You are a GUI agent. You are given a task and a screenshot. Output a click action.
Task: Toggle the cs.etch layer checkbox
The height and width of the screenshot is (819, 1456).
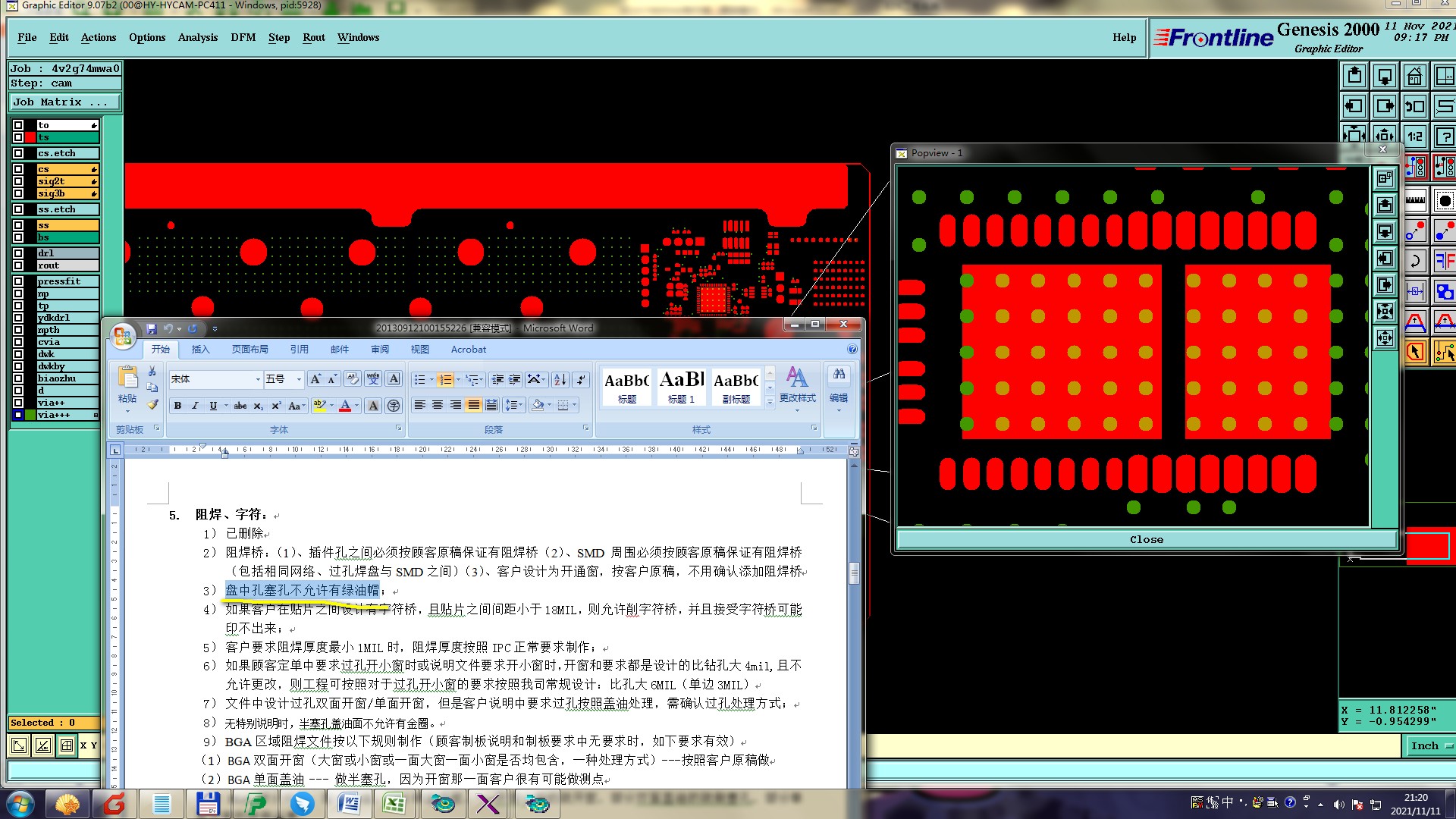point(18,153)
